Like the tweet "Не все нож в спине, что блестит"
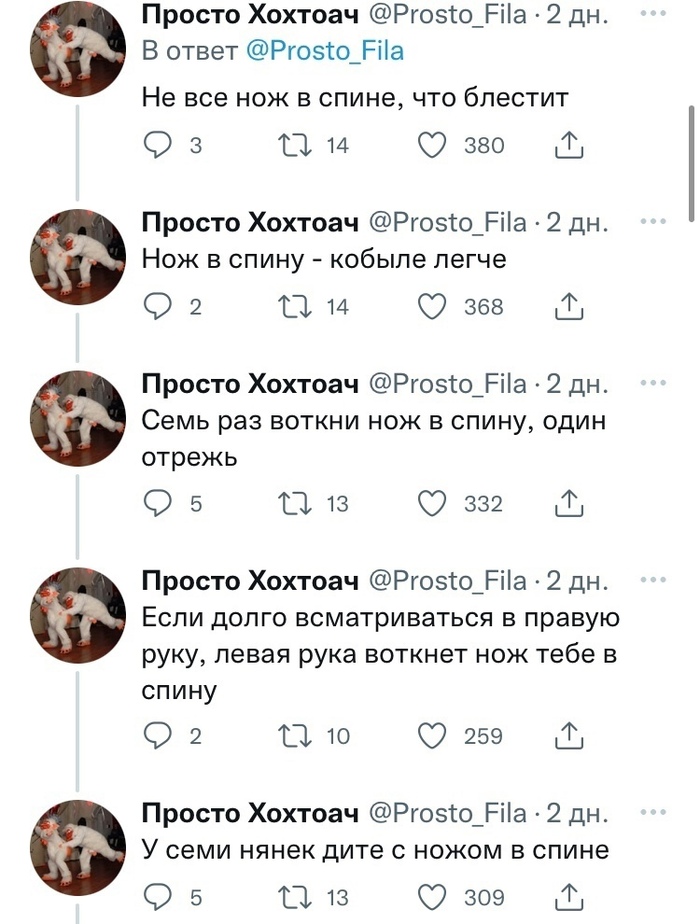 tap(431, 146)
